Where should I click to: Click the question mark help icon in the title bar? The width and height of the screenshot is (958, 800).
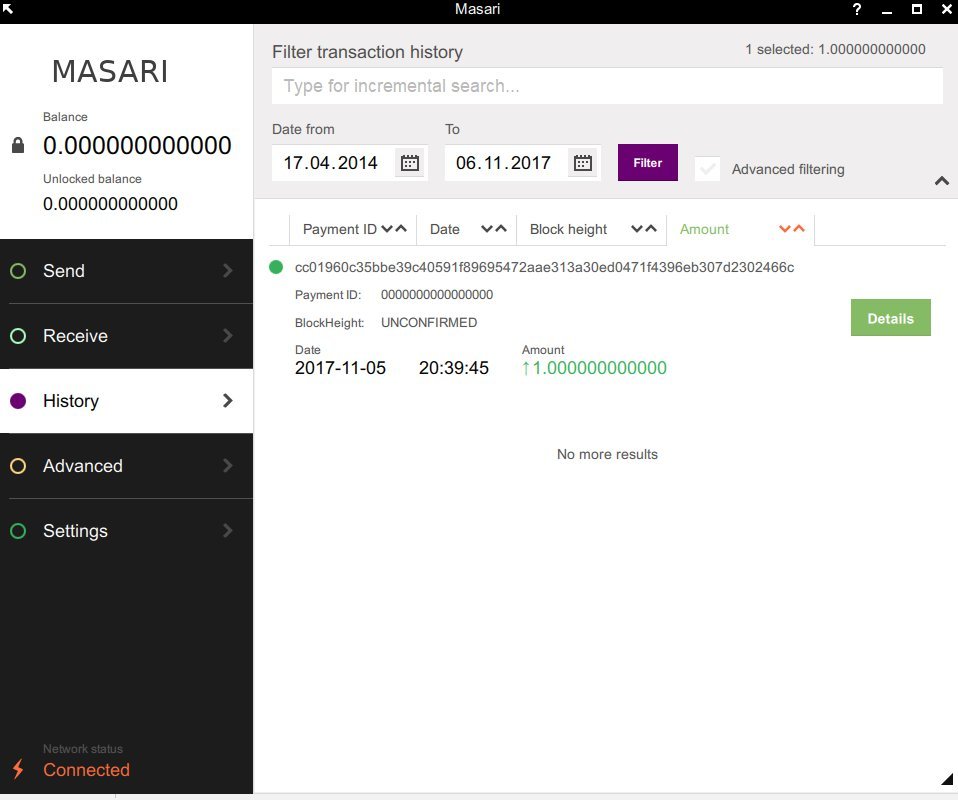pyautogui.click(x=857, y=9)
